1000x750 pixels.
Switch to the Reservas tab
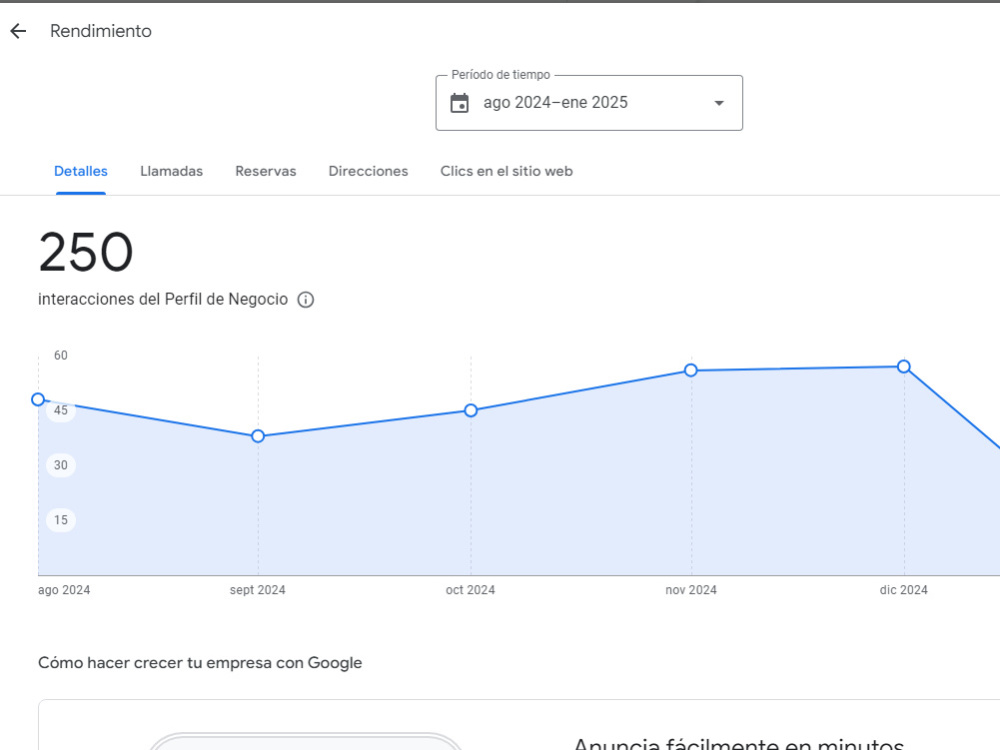[x=266, y=171]
